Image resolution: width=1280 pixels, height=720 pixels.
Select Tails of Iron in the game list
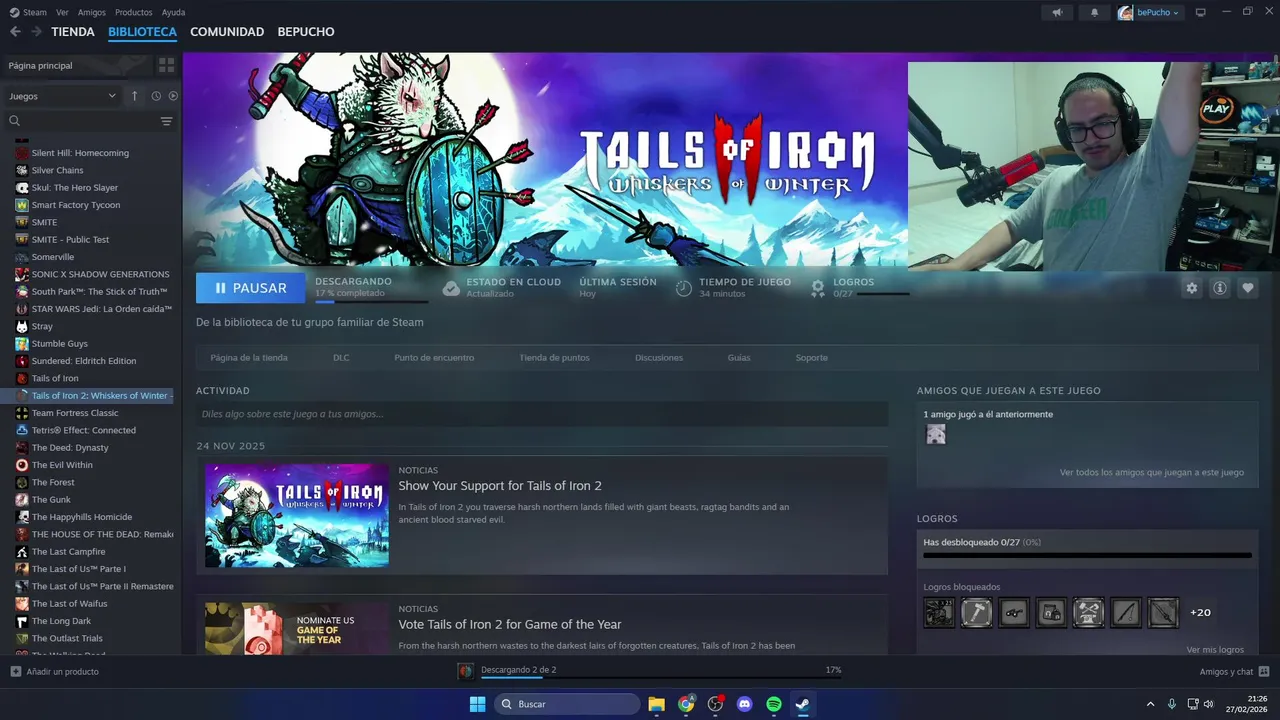tap(55, 378)
